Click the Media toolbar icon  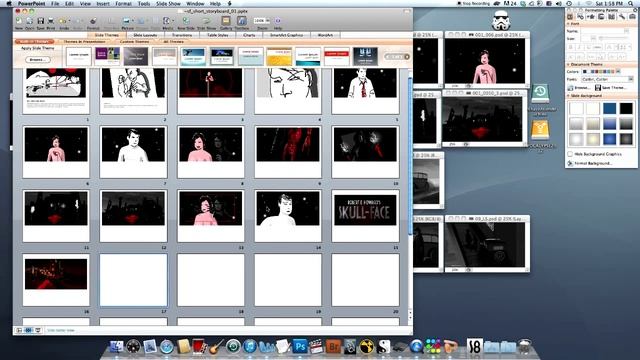167,21
